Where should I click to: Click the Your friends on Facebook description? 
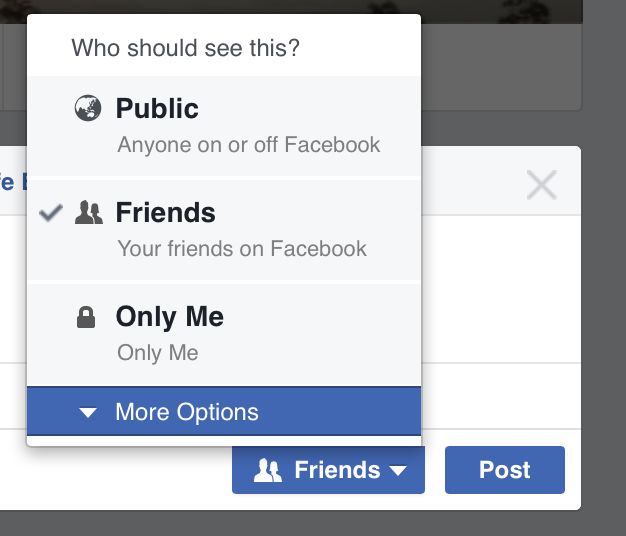(x=242, y=249)
